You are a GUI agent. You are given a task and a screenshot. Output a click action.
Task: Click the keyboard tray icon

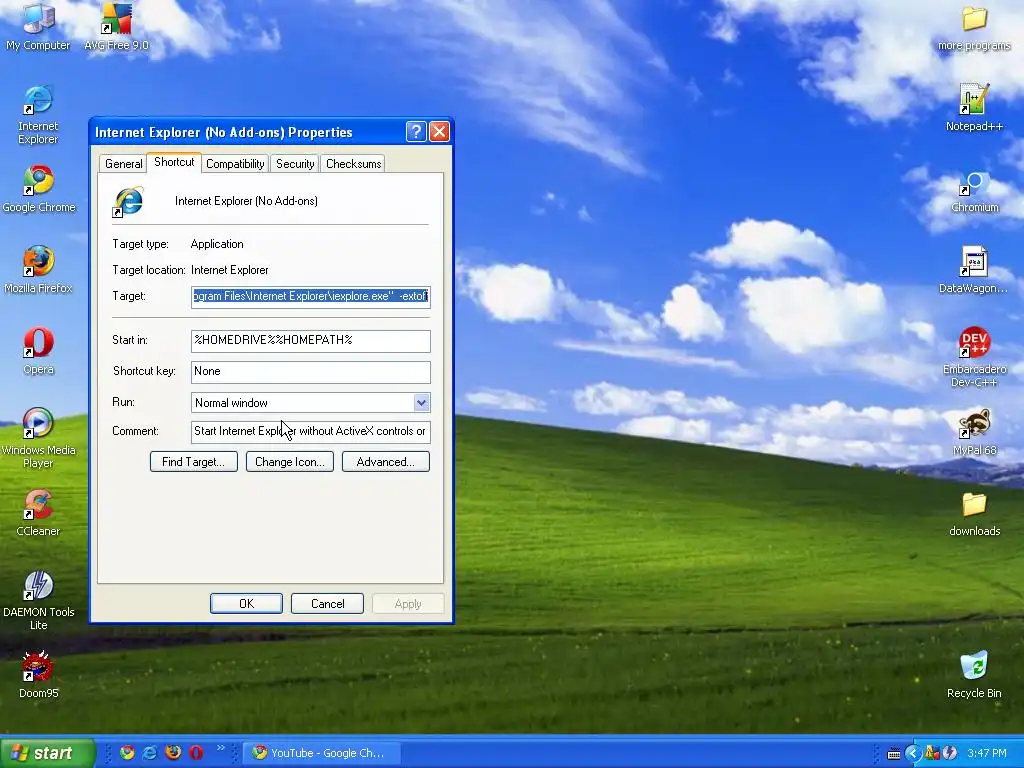point(893,754)
